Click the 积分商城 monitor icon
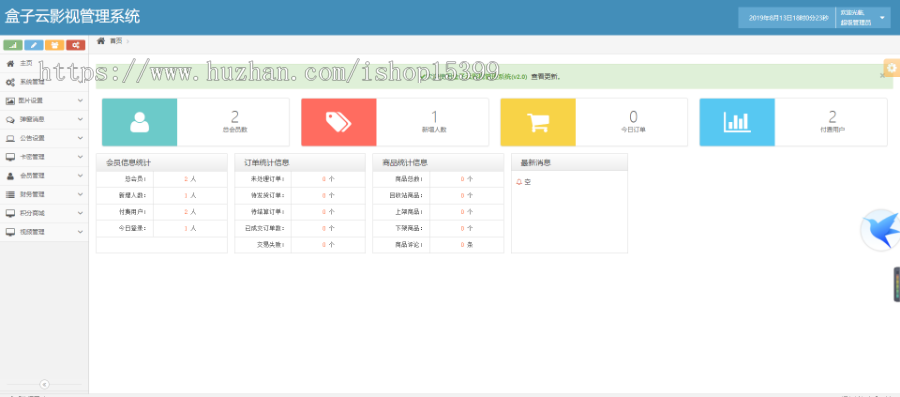The image size is (900, 397). [x=10, y=213]
